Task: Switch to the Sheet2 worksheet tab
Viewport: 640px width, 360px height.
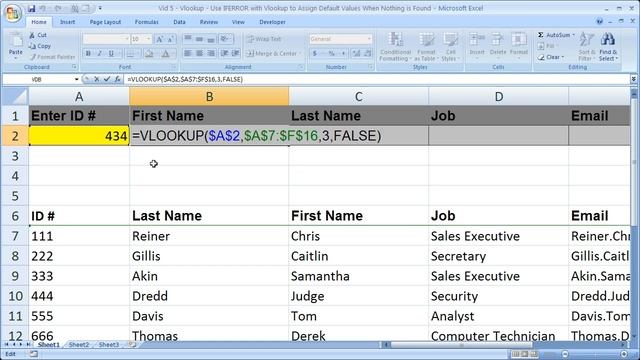Action: 79,345
